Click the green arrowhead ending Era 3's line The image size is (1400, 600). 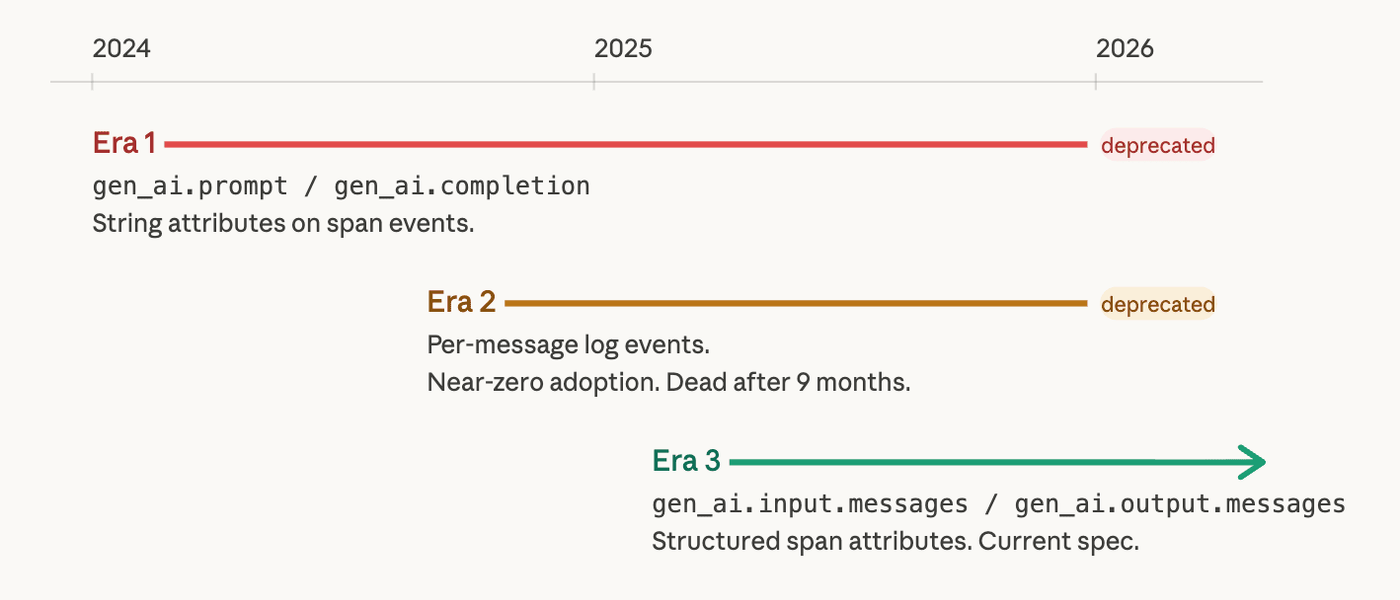coord(1252,462)
